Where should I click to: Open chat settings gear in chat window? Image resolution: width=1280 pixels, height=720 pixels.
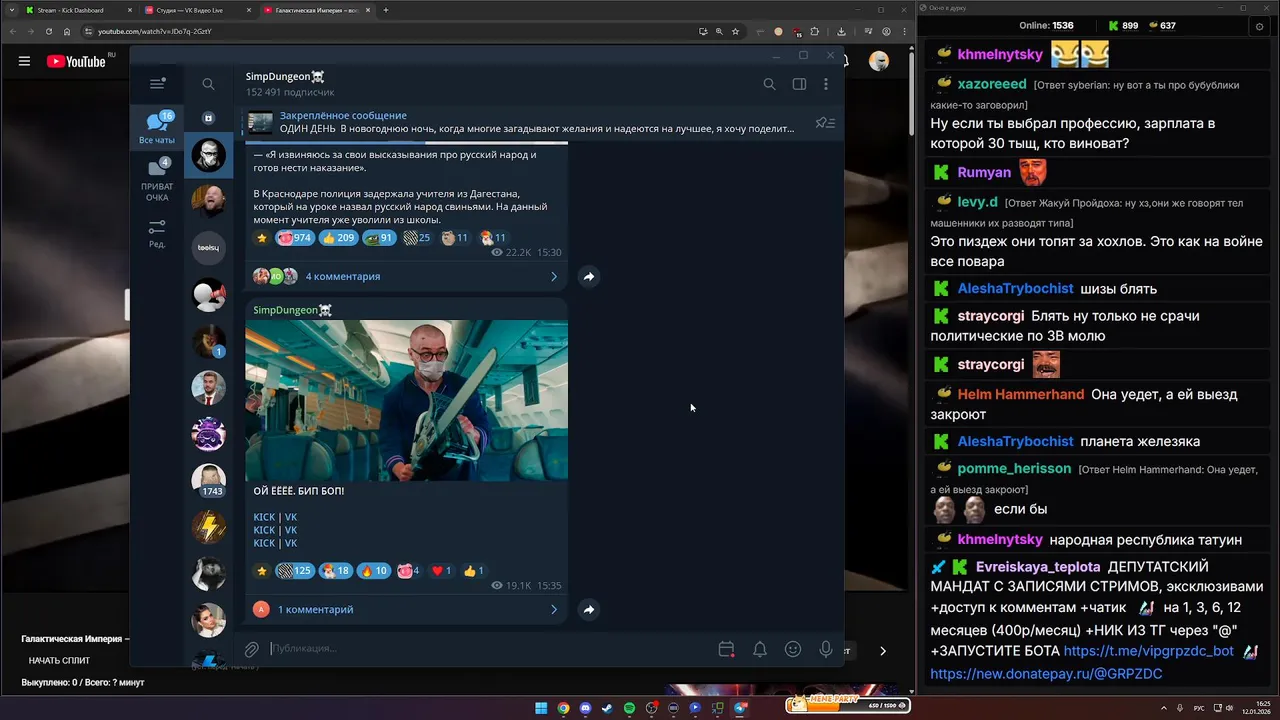click(1259, 26)
